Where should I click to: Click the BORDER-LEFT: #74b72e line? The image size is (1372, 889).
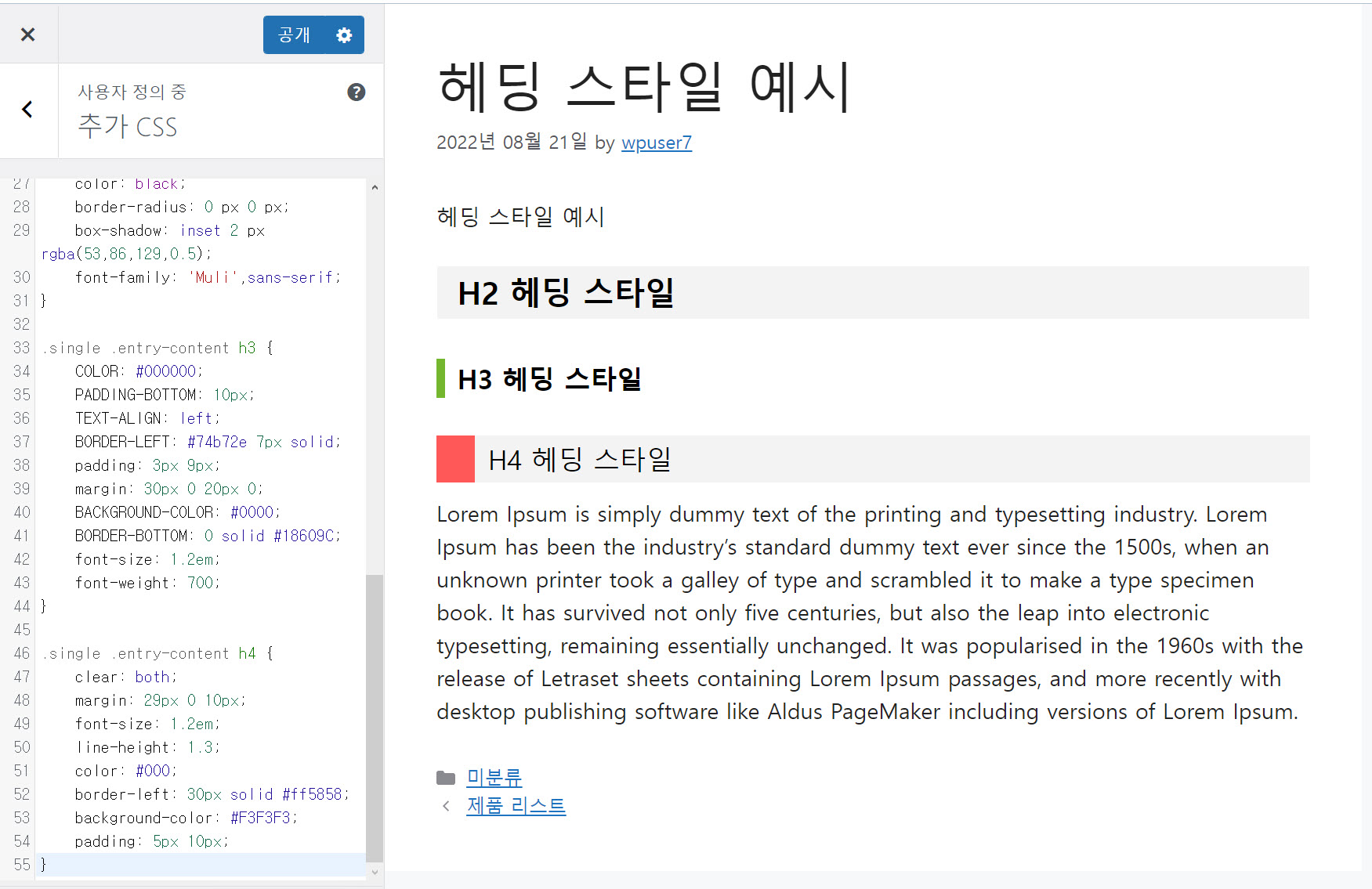pyautogui.click(x=208, y=442)
